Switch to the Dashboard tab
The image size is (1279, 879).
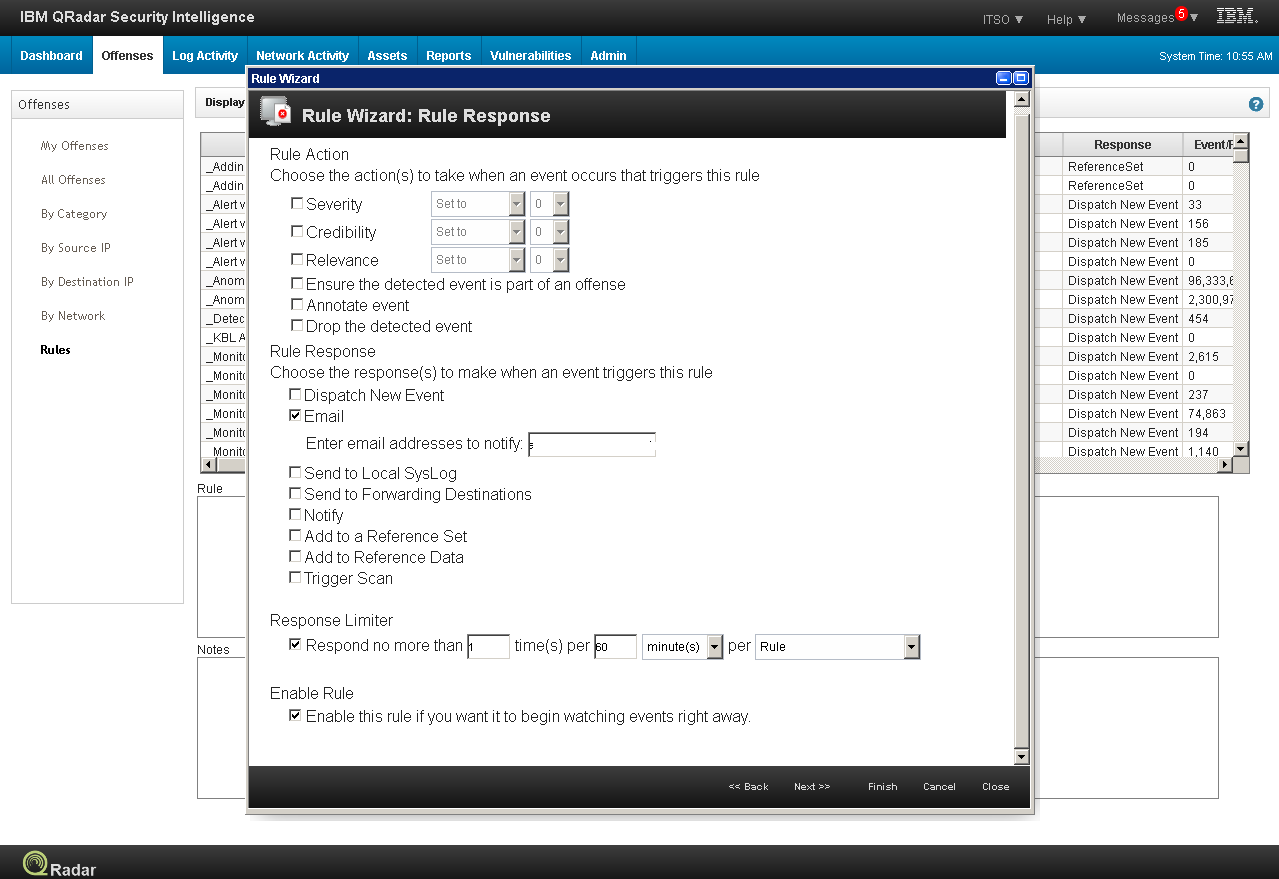coord(51,55)
